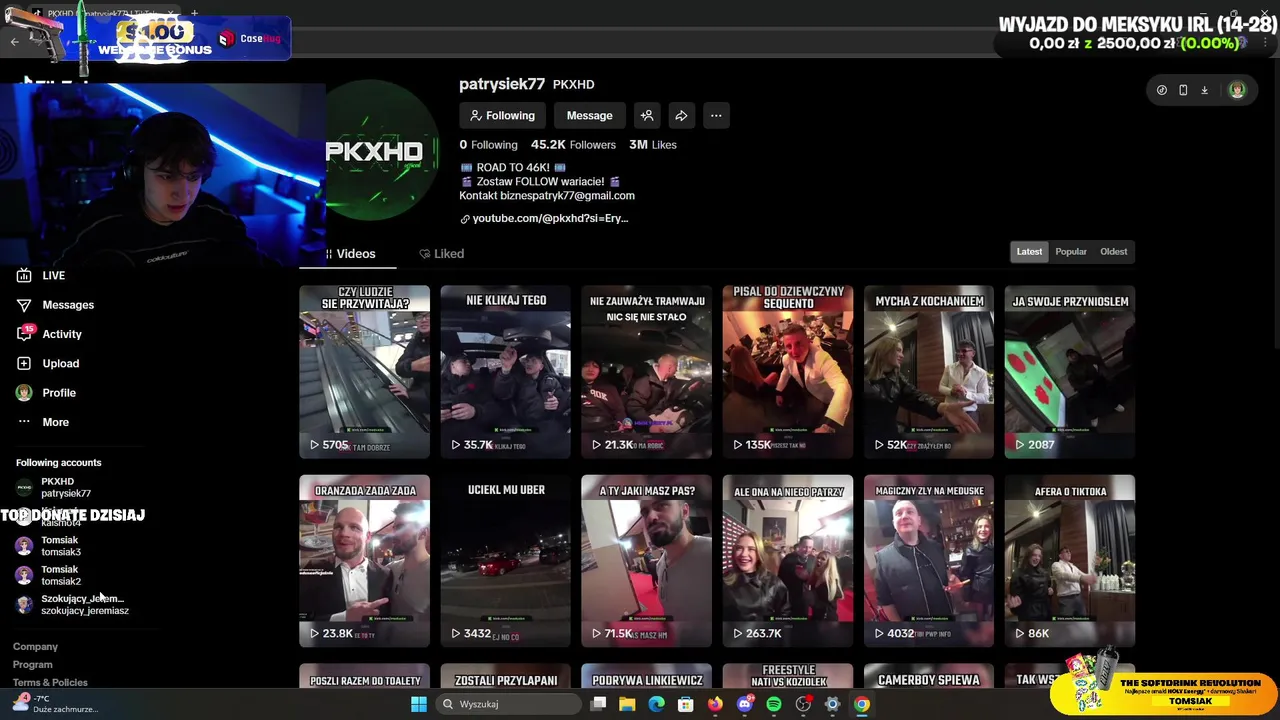Open video 'UCIEKL MU UBER'
The height and width of the screenshot is (720, 1280).
(505, 561)
